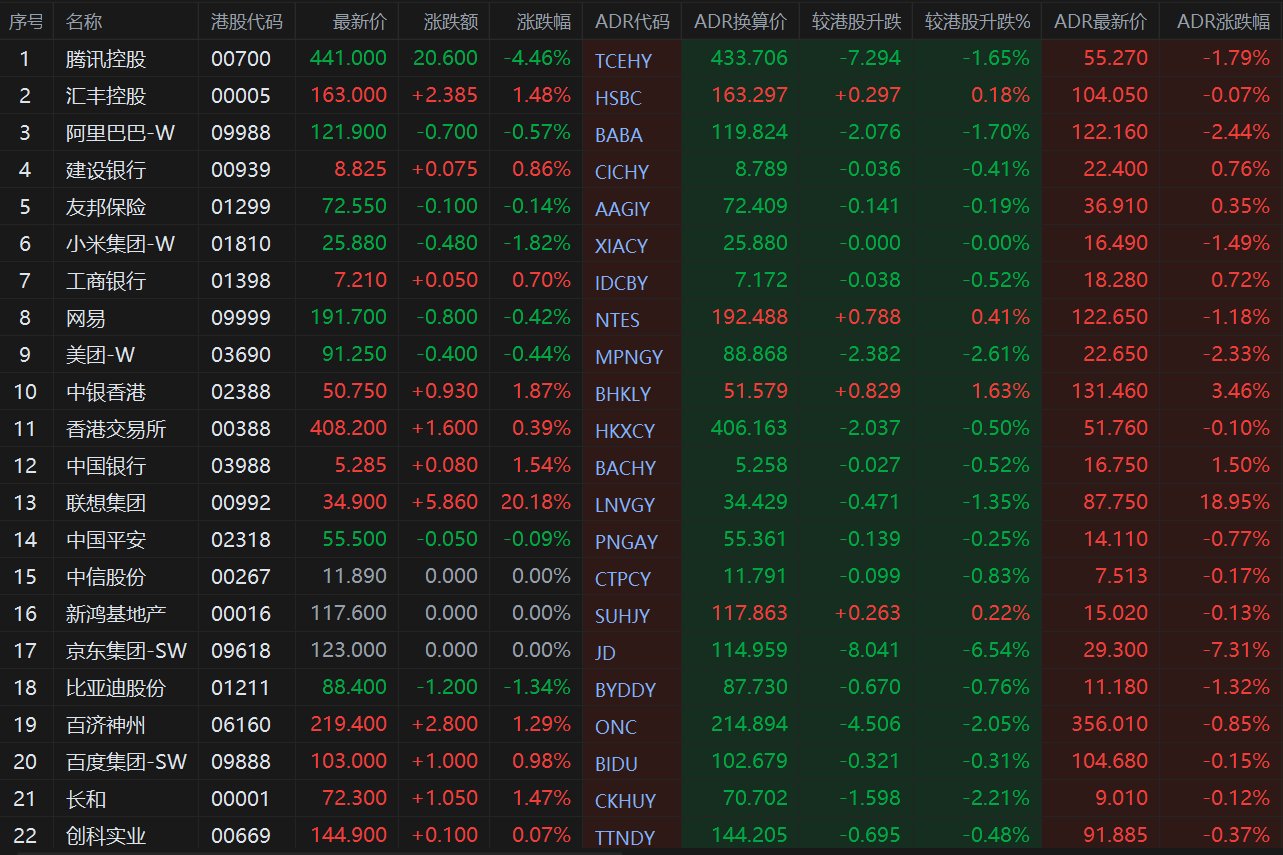The image size is (1283, 855).
Task: Select the +5.860 change amount
Action: pos(445,503)
